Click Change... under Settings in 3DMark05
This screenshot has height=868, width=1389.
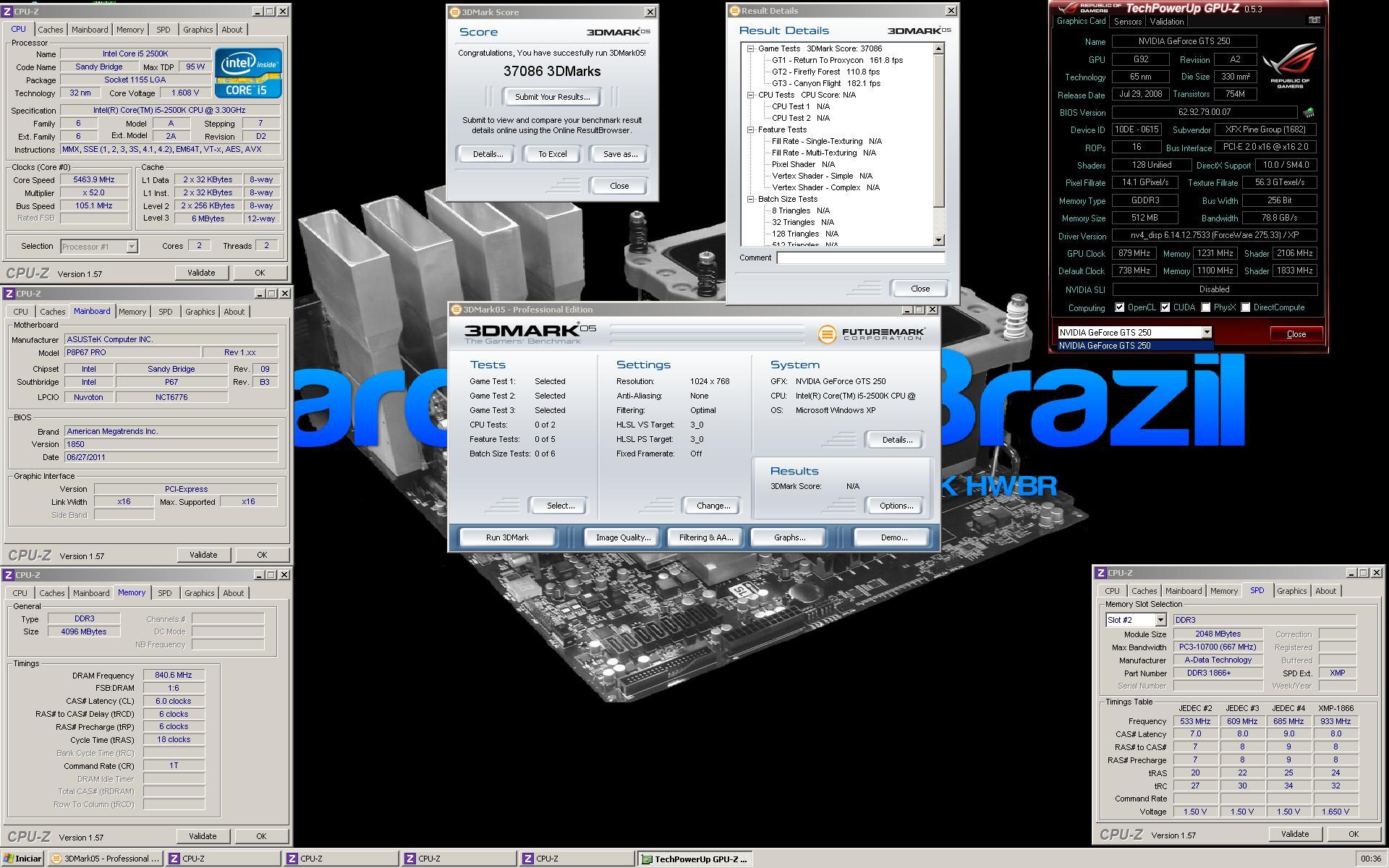(x=713, y=506)
